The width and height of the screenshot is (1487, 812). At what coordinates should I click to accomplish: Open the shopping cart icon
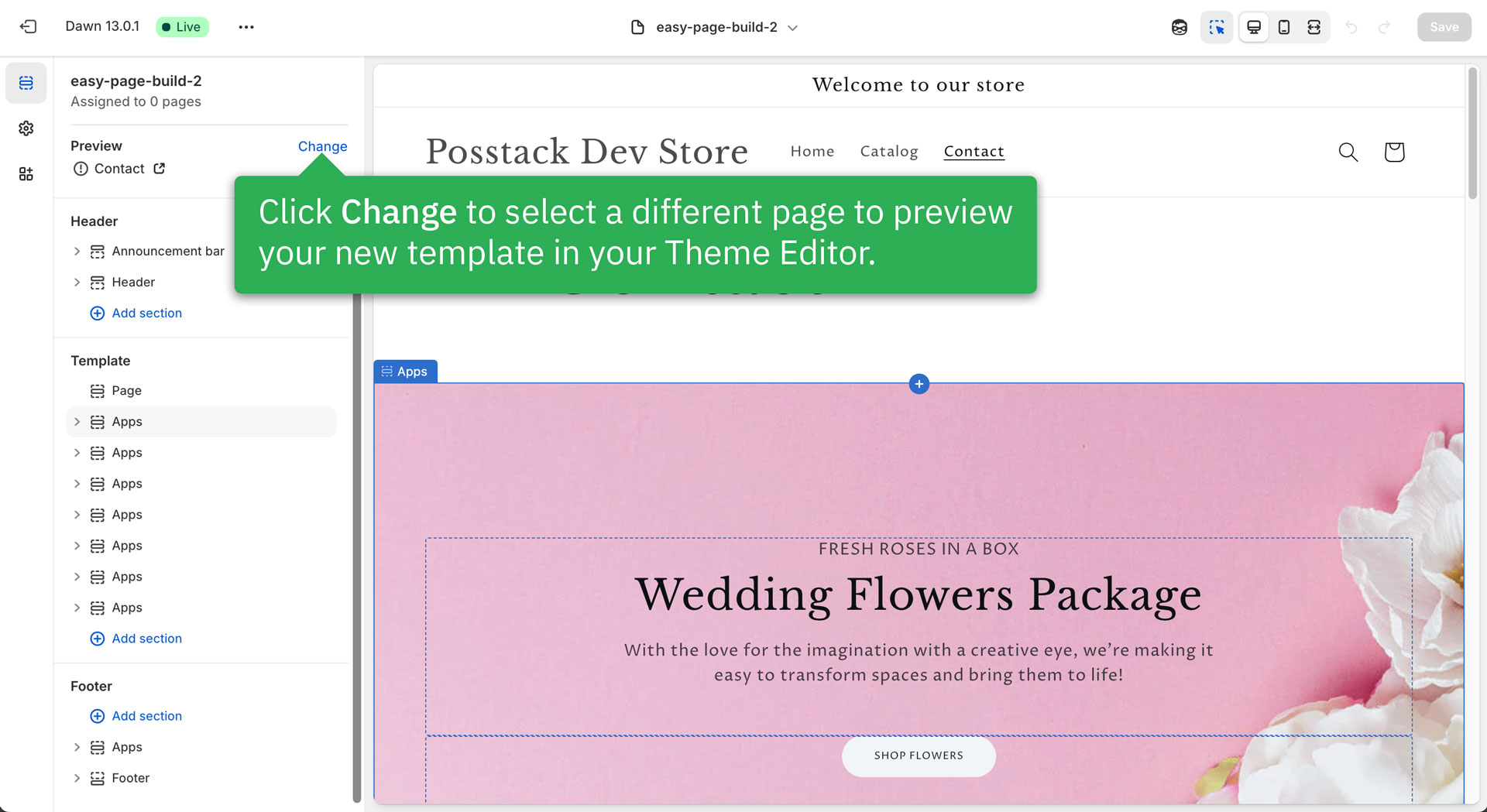point(1394,152)
